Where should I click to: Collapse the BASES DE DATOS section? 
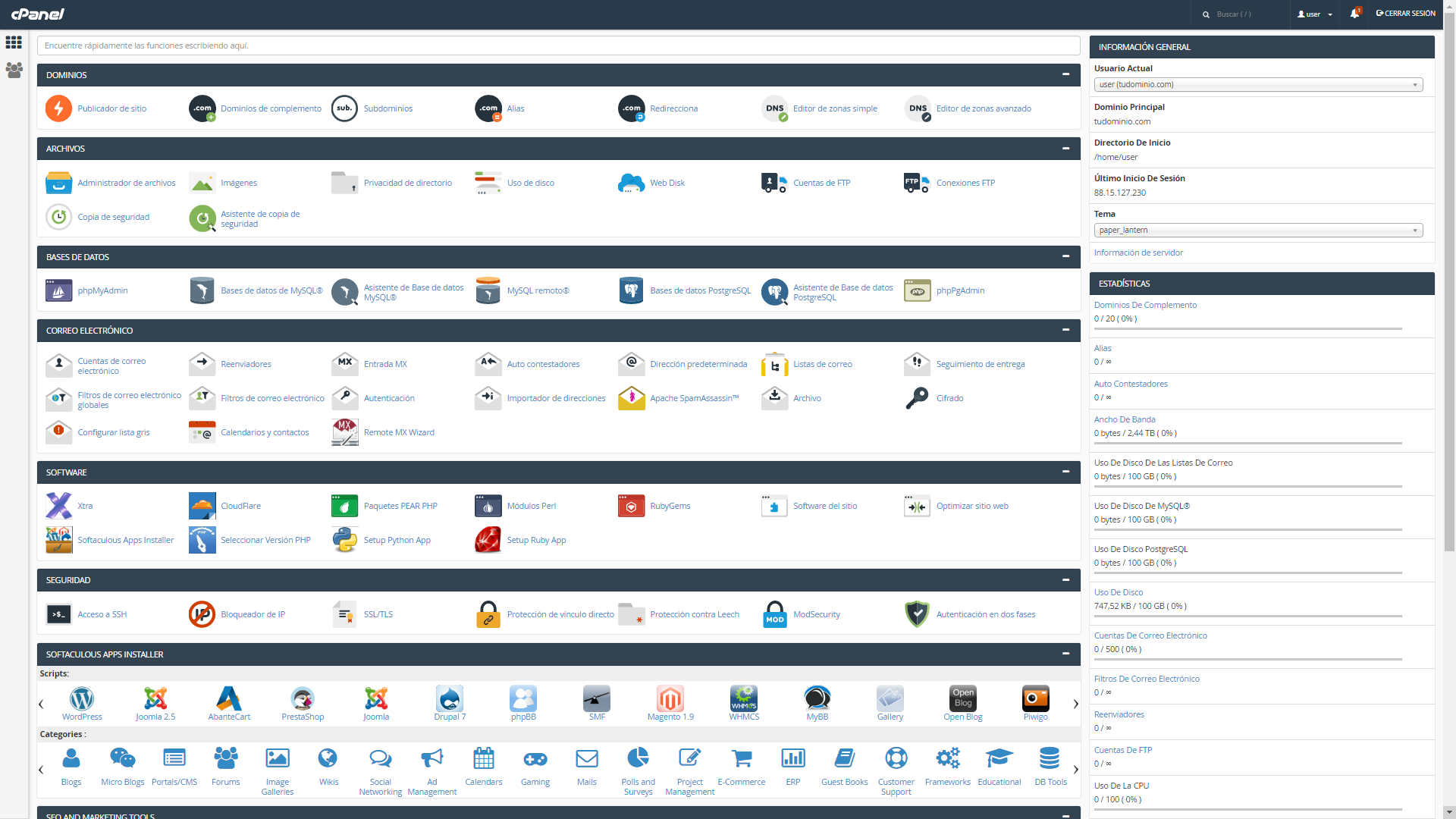pyautogui.click(x=1065, y=256)
